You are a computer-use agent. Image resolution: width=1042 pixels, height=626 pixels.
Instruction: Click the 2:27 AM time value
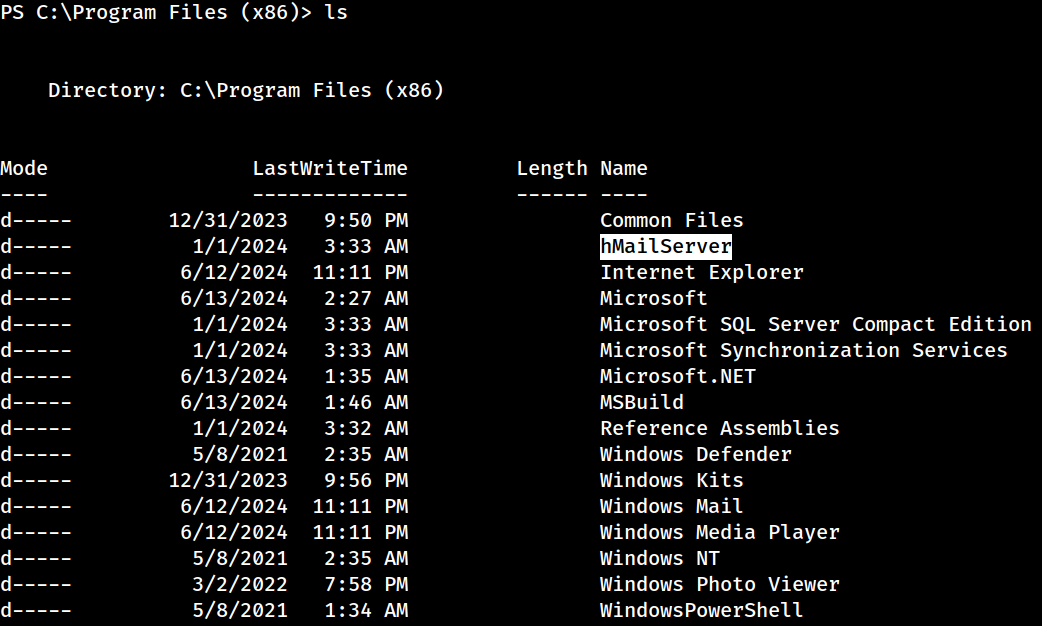pos(366,298)
